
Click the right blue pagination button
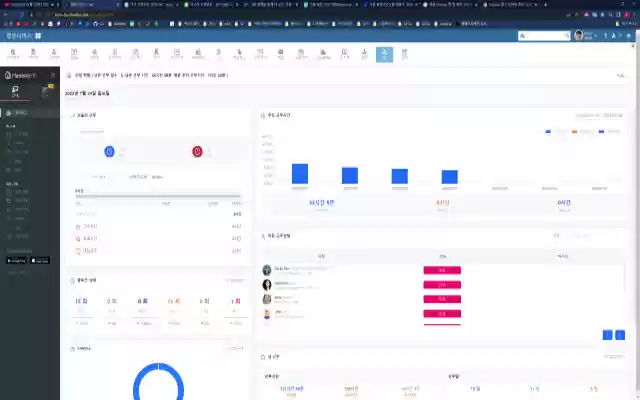[x=620, y=335]
